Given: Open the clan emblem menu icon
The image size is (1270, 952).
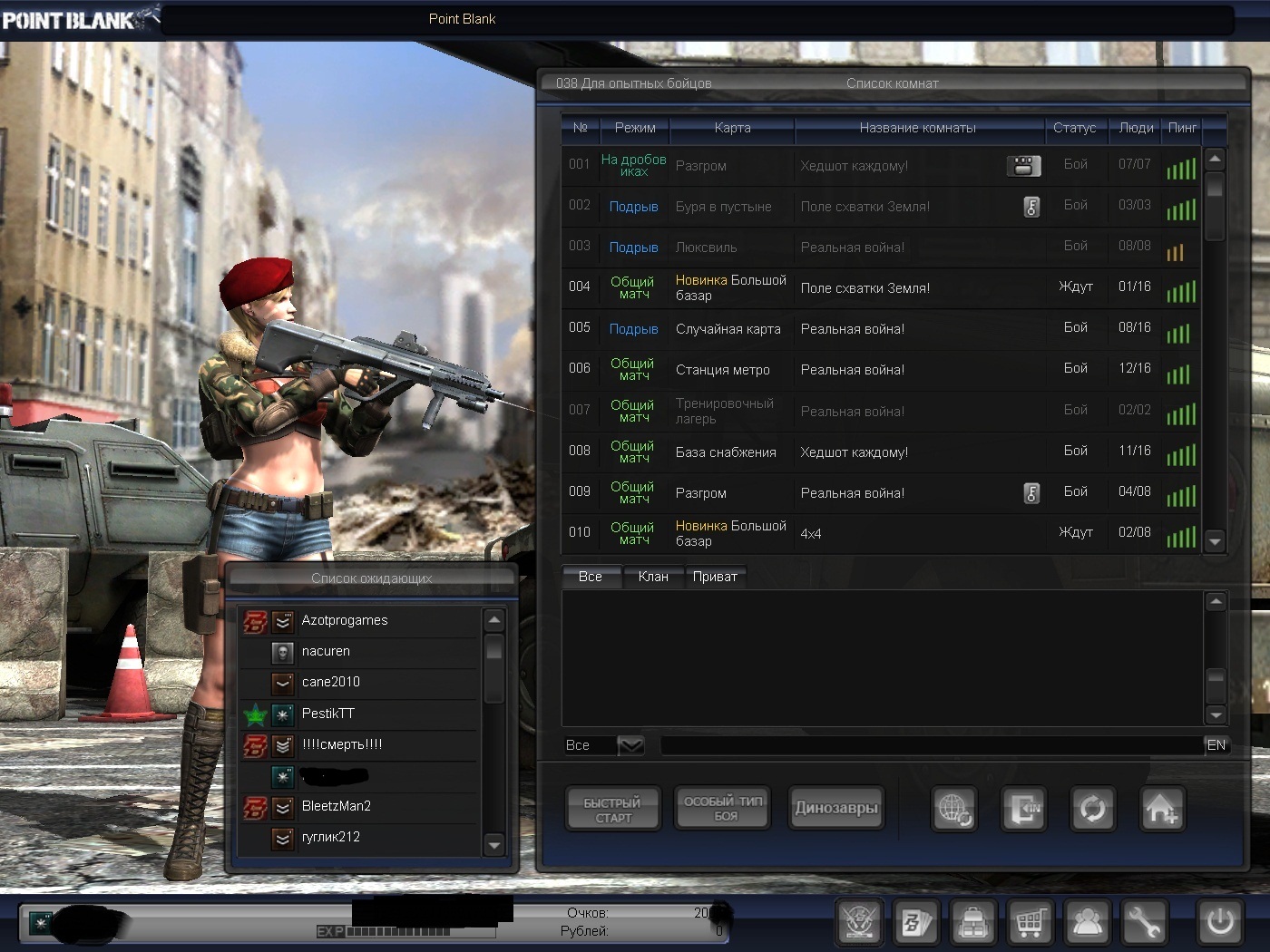Looking at the screenshot, I should (858, 923).
